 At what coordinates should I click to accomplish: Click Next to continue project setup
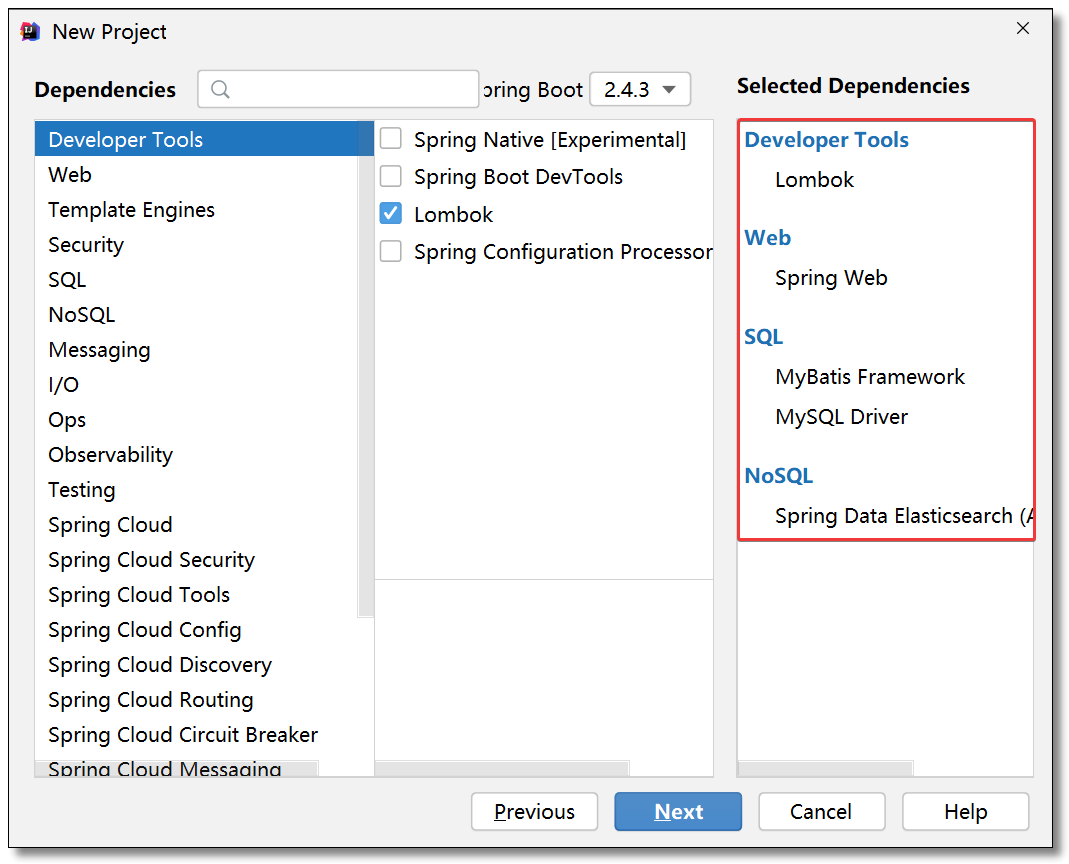coord(678,811)
